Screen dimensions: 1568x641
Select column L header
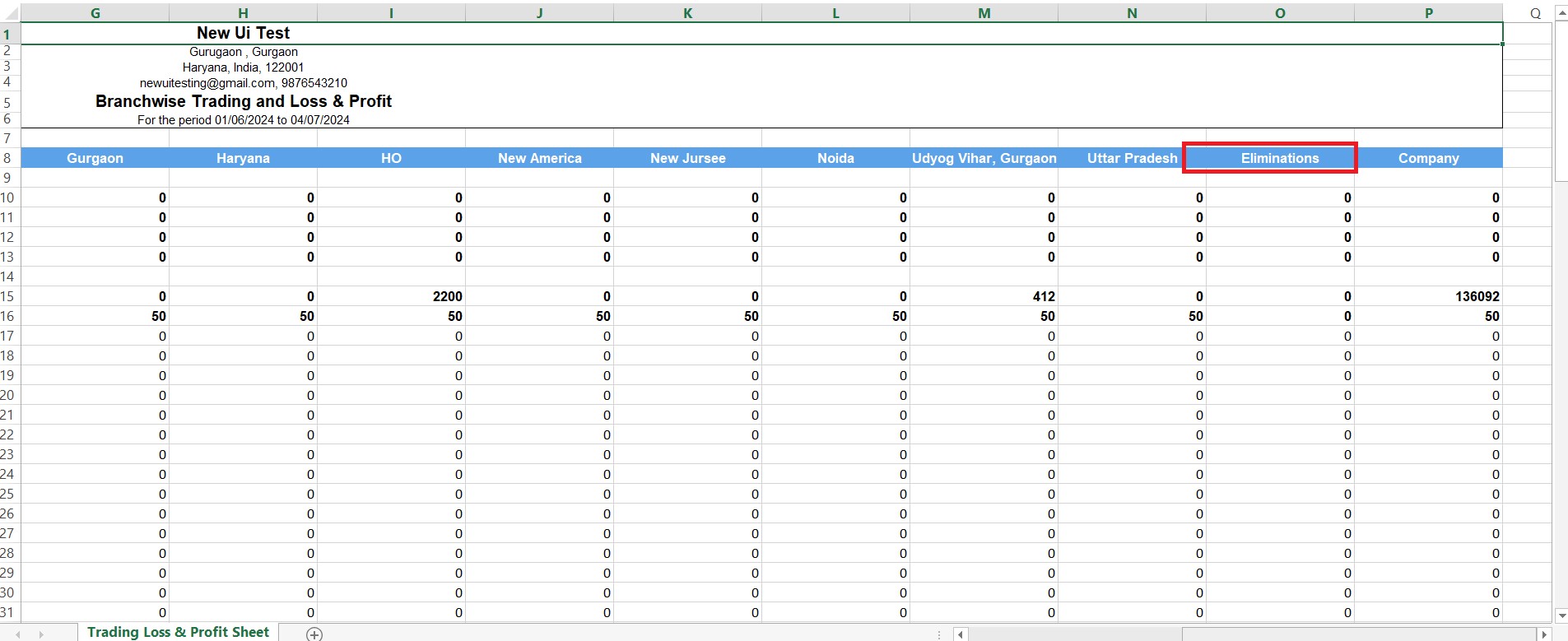point(835,13)
